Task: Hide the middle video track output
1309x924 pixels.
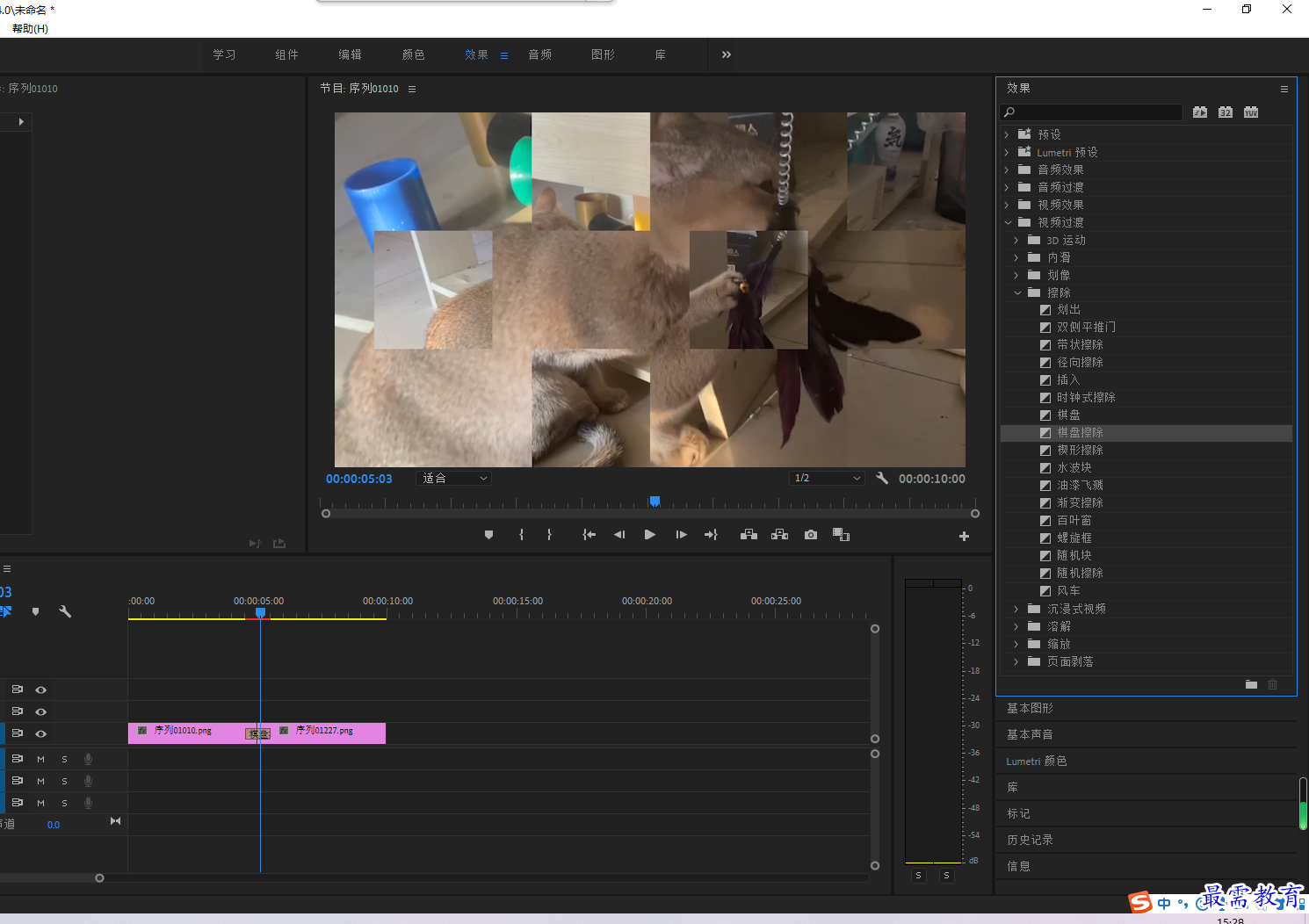Action: (40, 712)
